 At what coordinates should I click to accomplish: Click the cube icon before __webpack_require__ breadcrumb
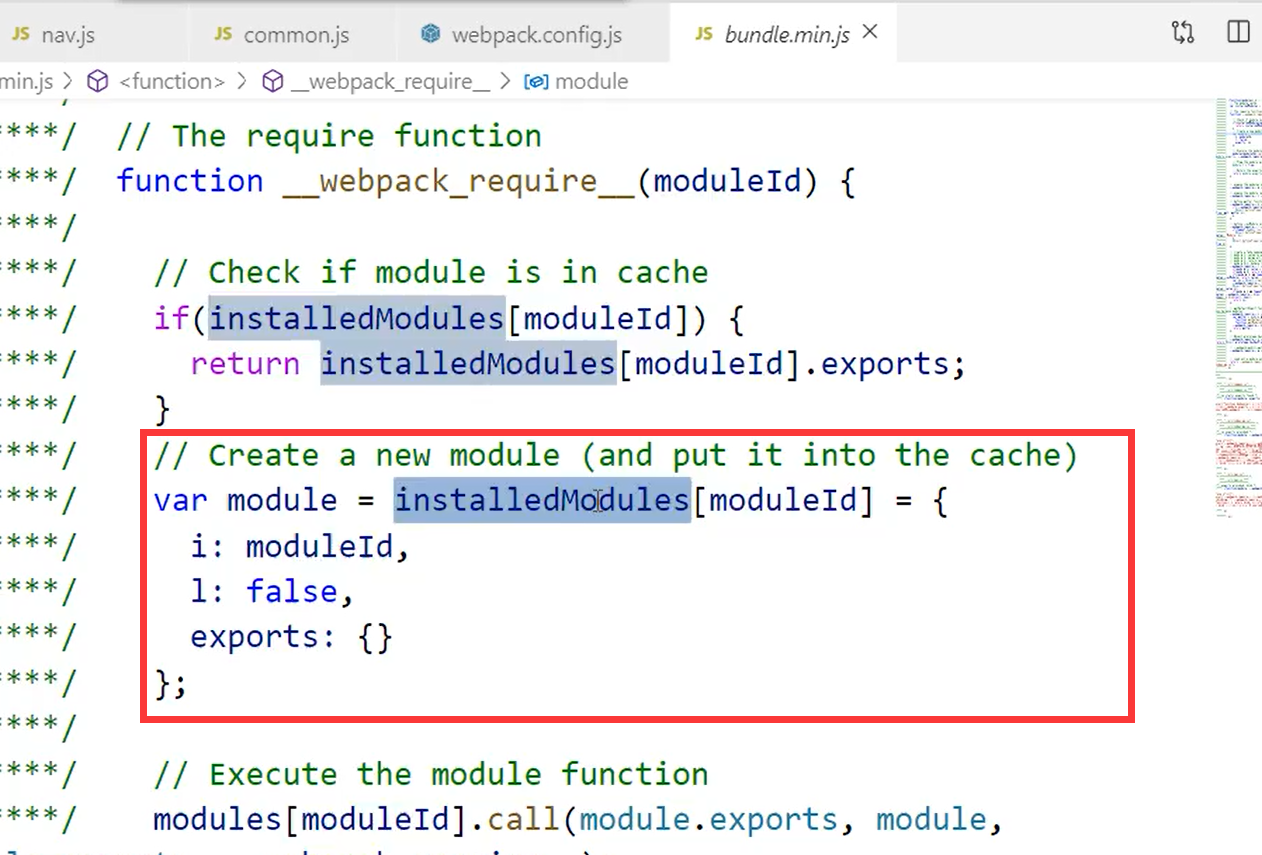coord(272,82)
